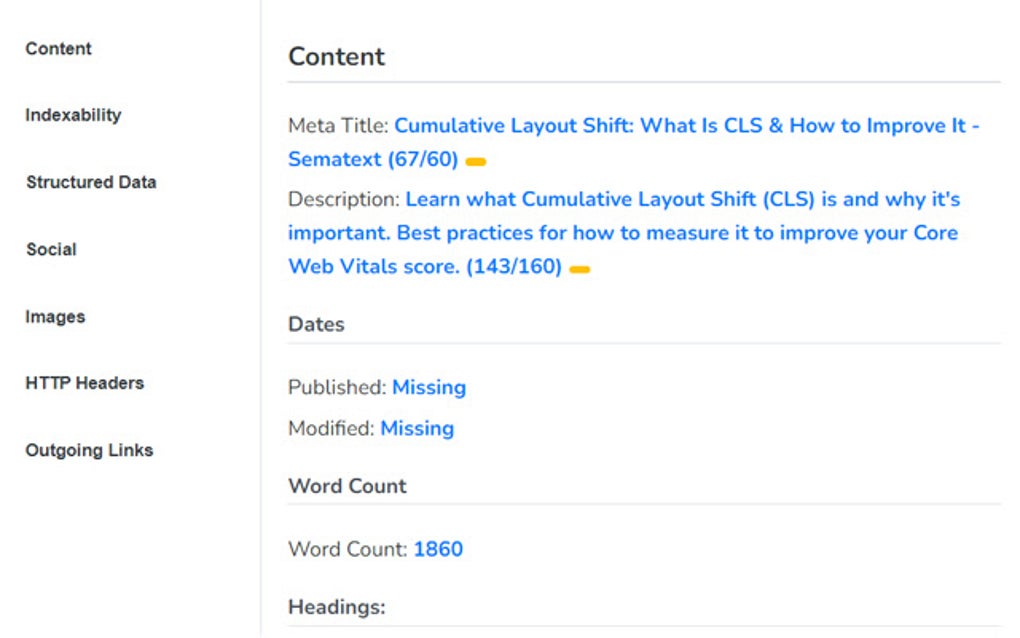Click the yellow warning dash after meta title
Screen dimensions: 1020x638
point(476,162)
